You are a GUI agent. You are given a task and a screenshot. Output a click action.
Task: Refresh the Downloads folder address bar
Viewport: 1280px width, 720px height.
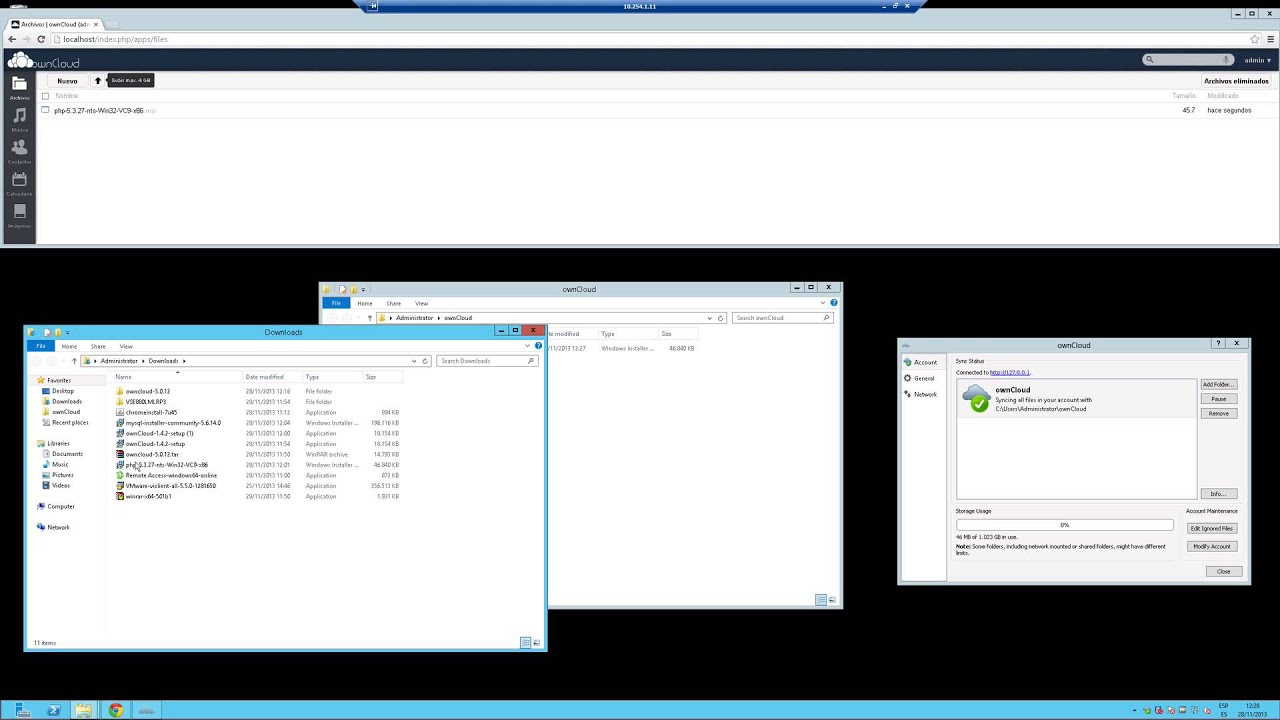[x=425, y=361]
